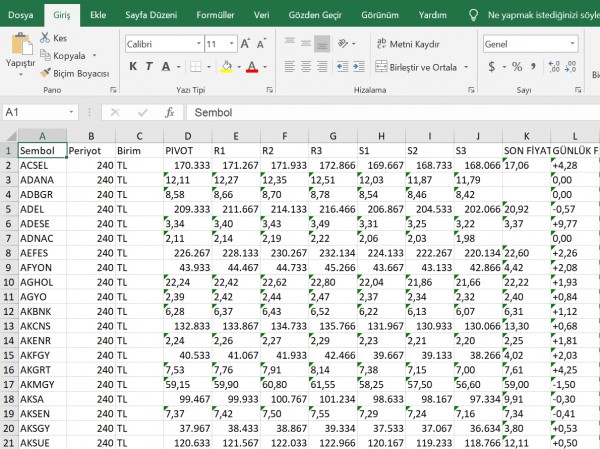Decrease decimal places icon
Screen dimensions: 600x449
[570, 67]
